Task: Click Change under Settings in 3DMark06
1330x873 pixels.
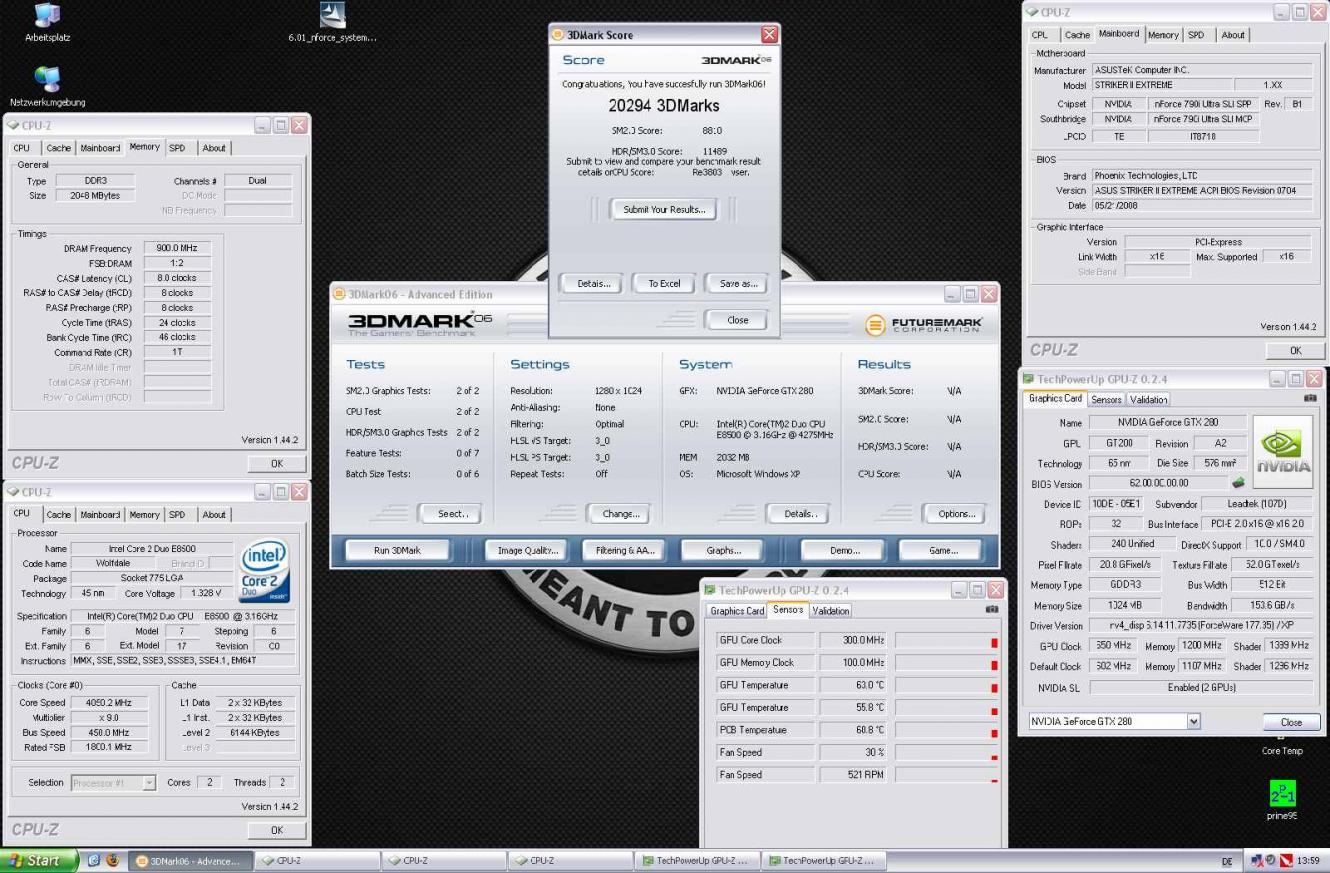Action: click(620, 513)
